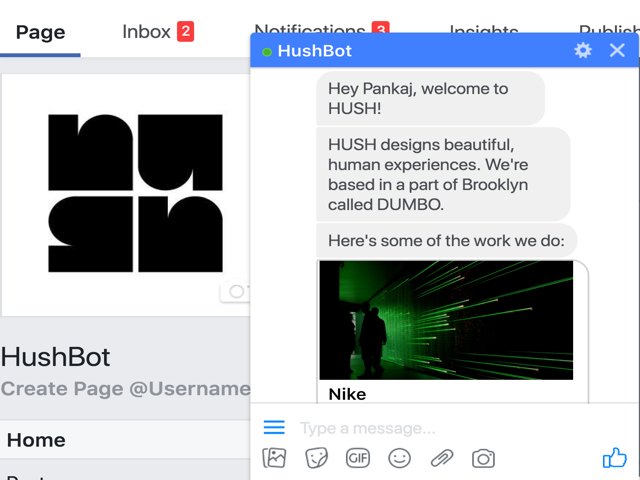
Task: Open the persistent menu icon beside the message box
Action: coord(274,427)
